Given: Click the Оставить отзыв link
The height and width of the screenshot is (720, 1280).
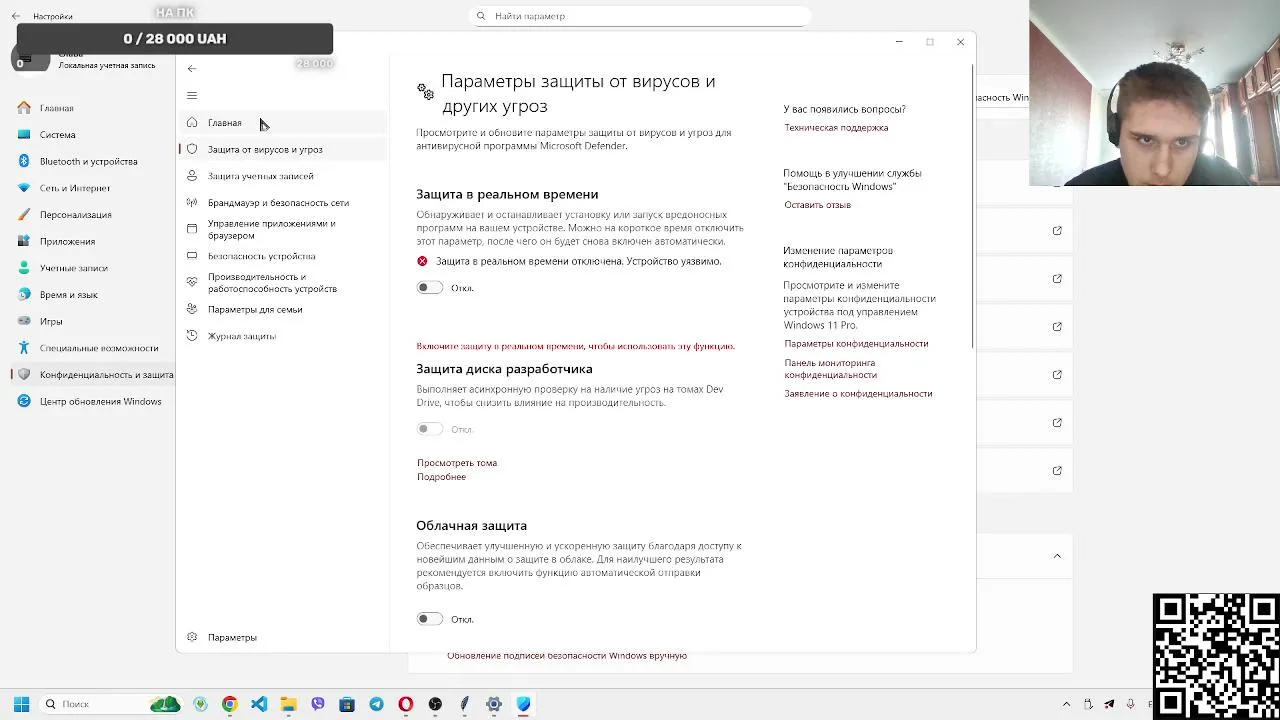Looking at the screenshot, I should click(817, 205).
